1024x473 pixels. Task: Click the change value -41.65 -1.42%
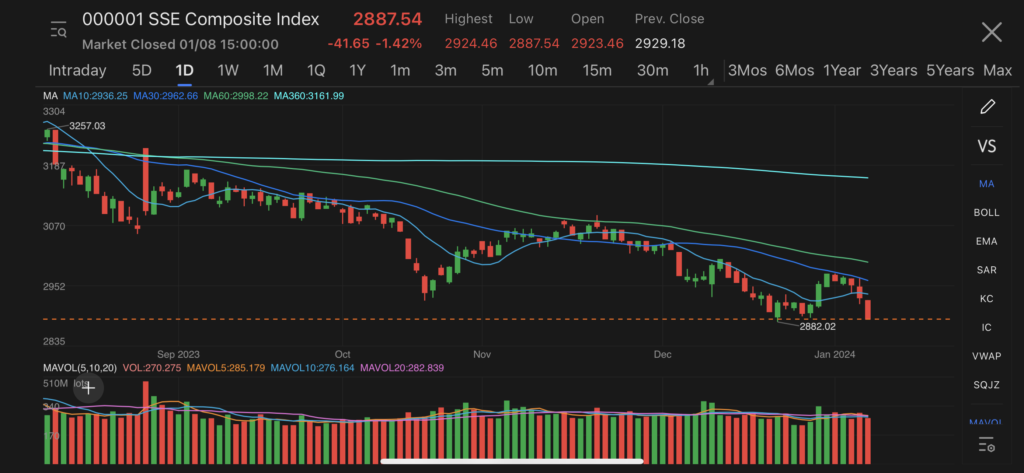coord(375,44)
